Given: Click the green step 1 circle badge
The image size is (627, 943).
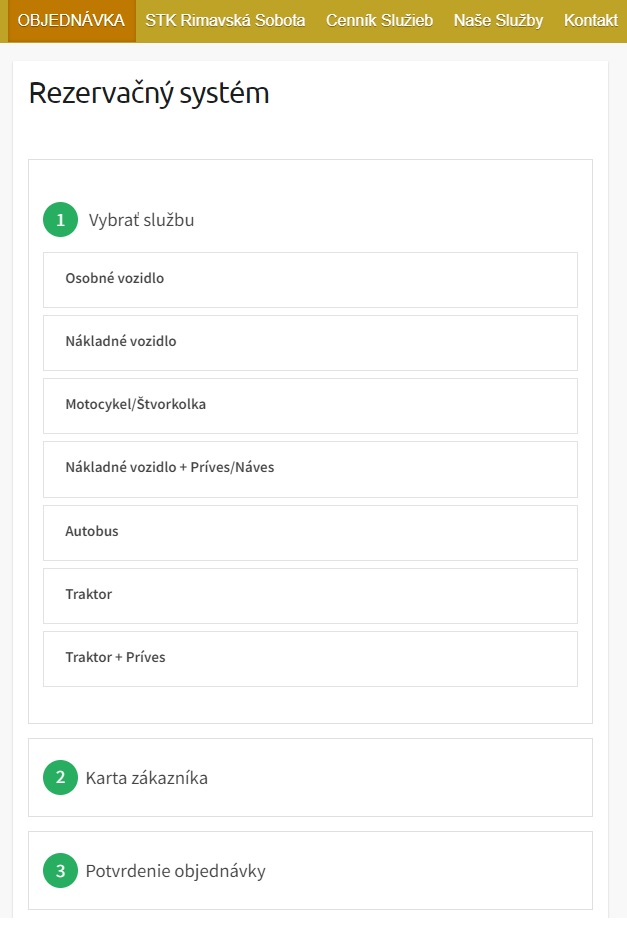Looking at the screenshot, I should pyautogui.click(x=60, y=220).
